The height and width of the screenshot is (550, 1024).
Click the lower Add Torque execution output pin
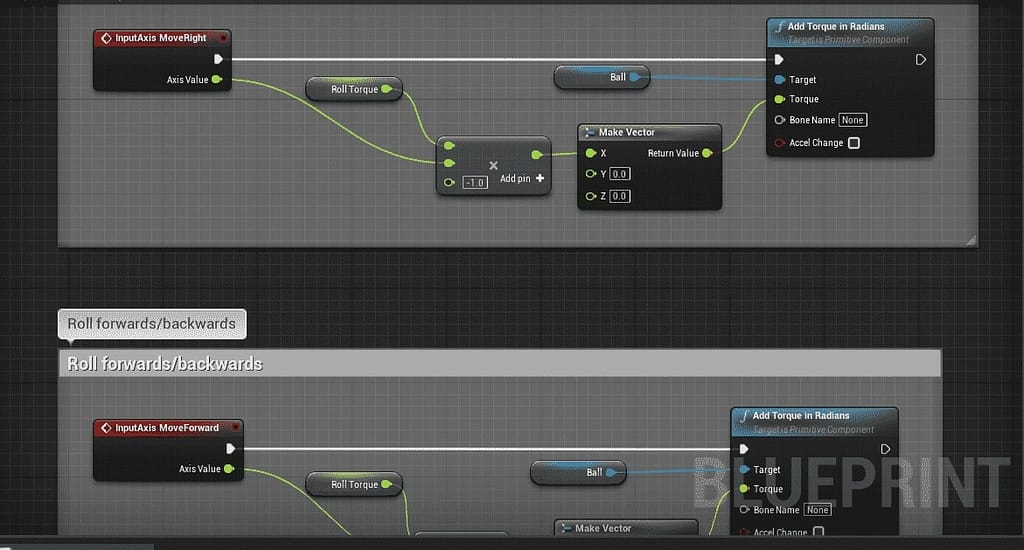point(886,449)
